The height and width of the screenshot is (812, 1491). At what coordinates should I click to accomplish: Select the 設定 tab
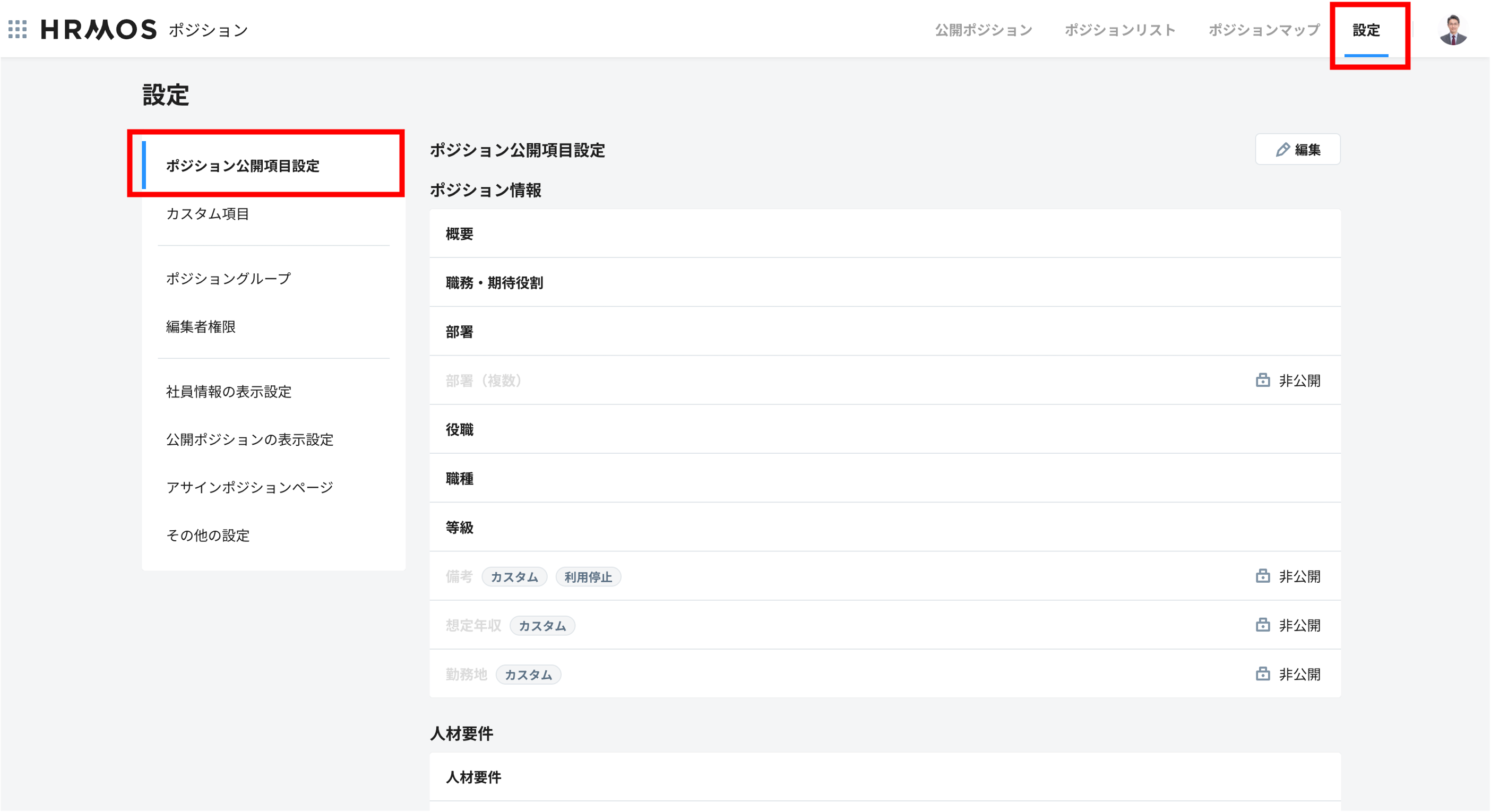1366,30
